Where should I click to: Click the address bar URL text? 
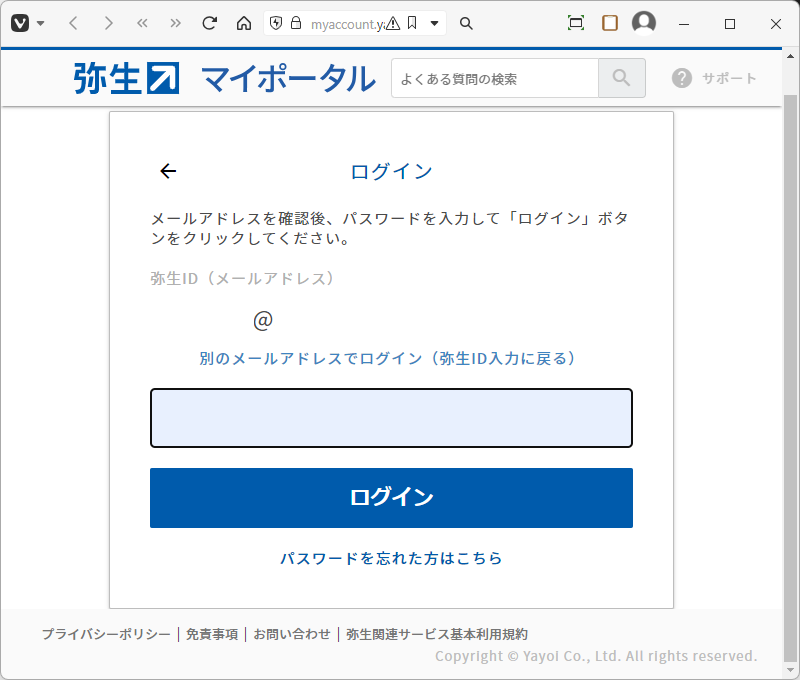(x=347, y=24)
